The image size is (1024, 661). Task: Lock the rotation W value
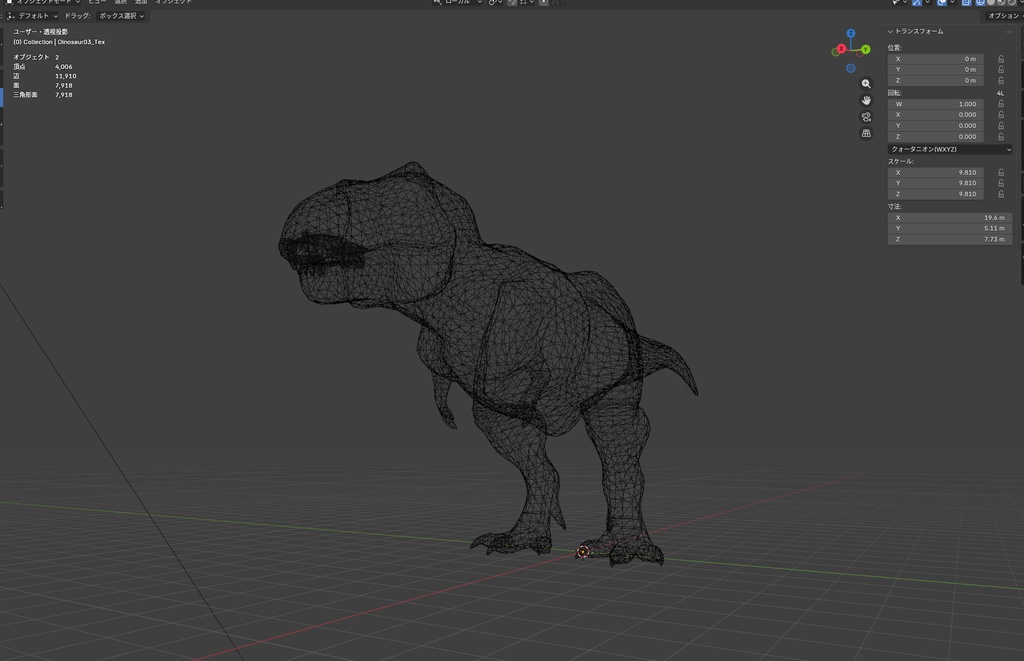[1000, 104]
